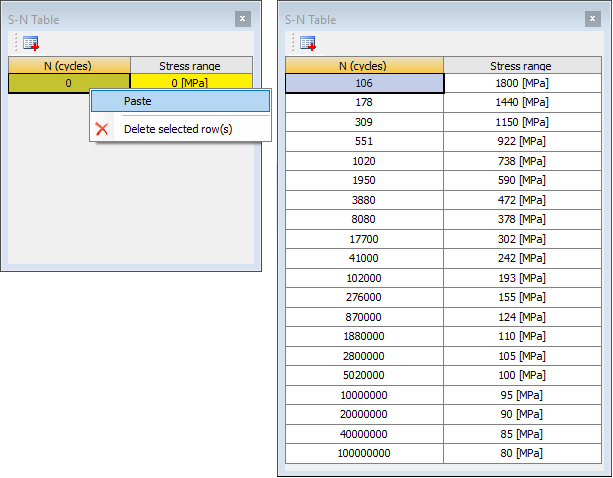Click Stress range header in right table
Viewport: 613px width, 478px height.
click(522, 65)
